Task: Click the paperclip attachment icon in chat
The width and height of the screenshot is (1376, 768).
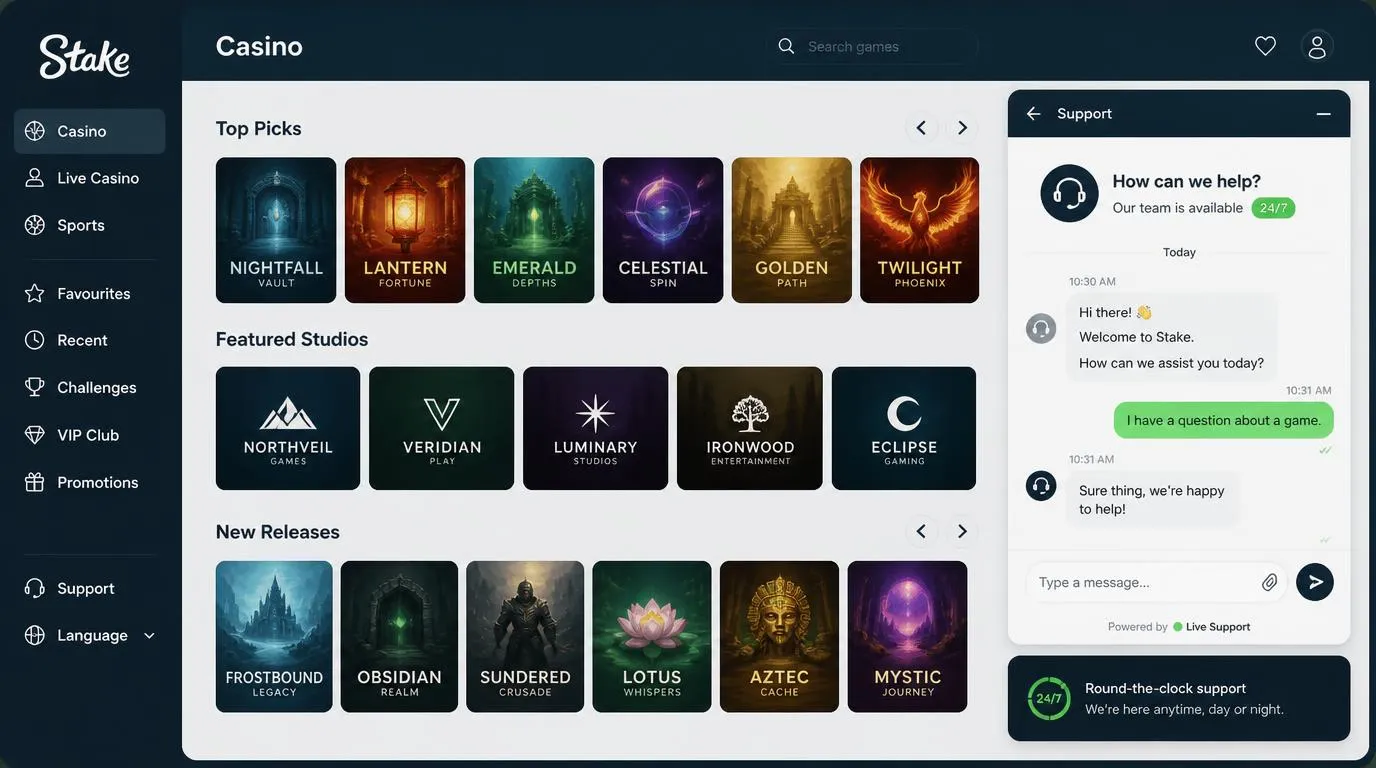Action: [x=1269, y=582]
